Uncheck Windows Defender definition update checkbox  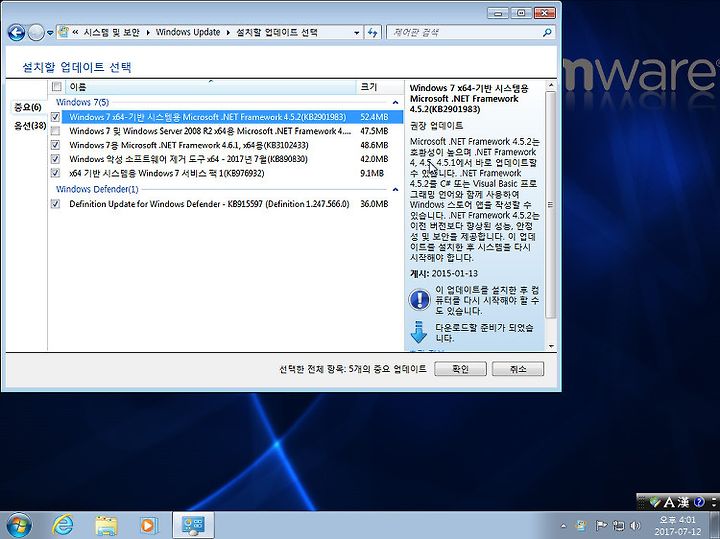tap(55, 204)
